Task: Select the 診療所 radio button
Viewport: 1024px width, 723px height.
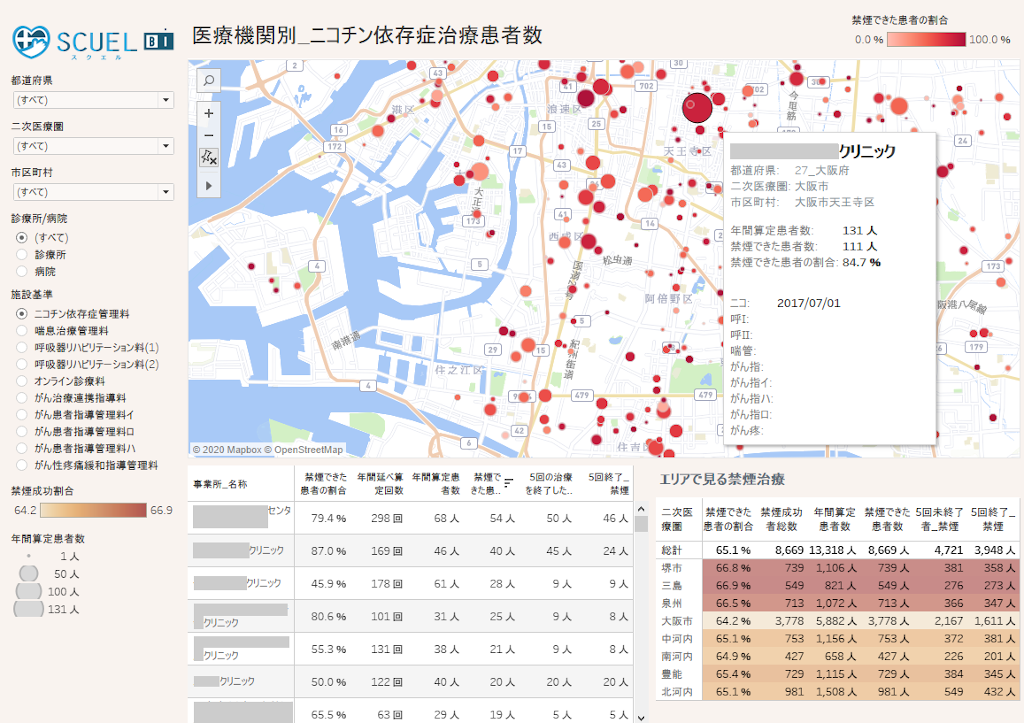Action: [21, 254]
